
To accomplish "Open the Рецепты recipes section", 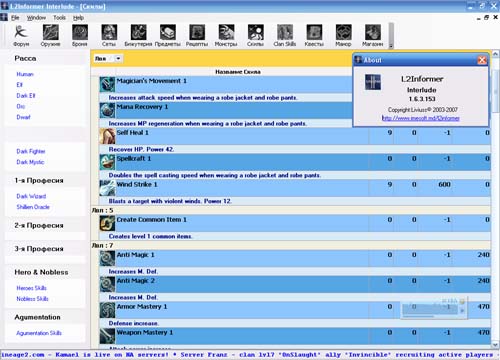I will (197, 36).
